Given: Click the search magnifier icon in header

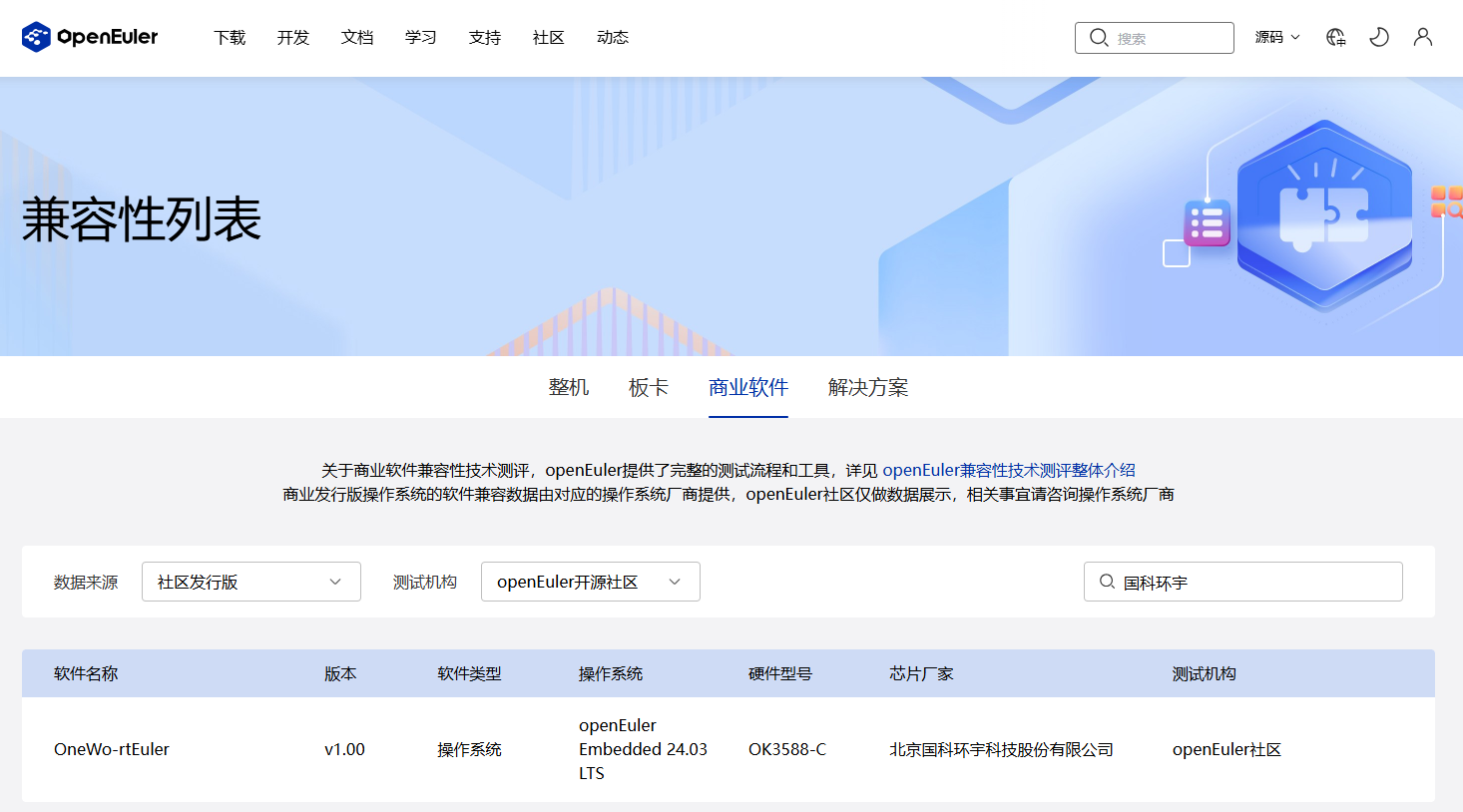Looking at the screenshot, I should (1099, 38).
